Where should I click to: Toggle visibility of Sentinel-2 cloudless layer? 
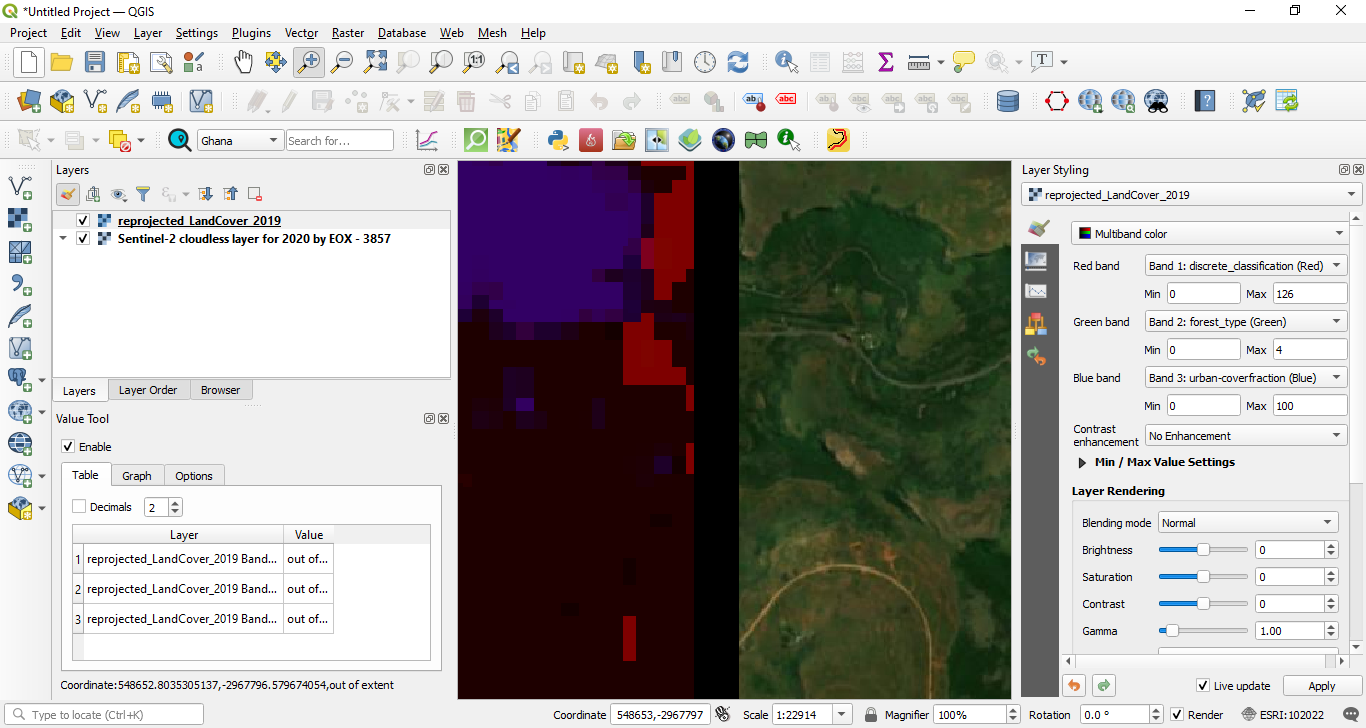tap(83, 238)
